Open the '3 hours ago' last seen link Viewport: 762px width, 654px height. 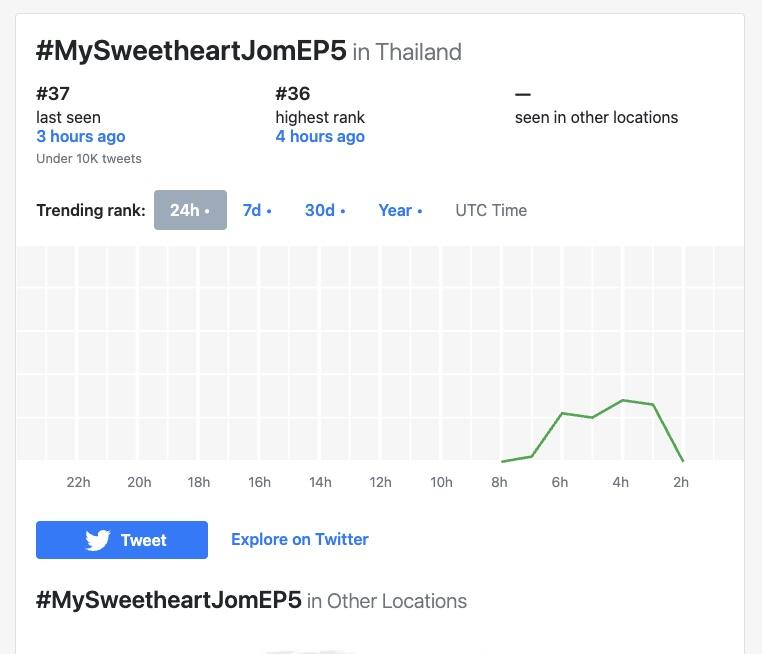tap(81, 137)
